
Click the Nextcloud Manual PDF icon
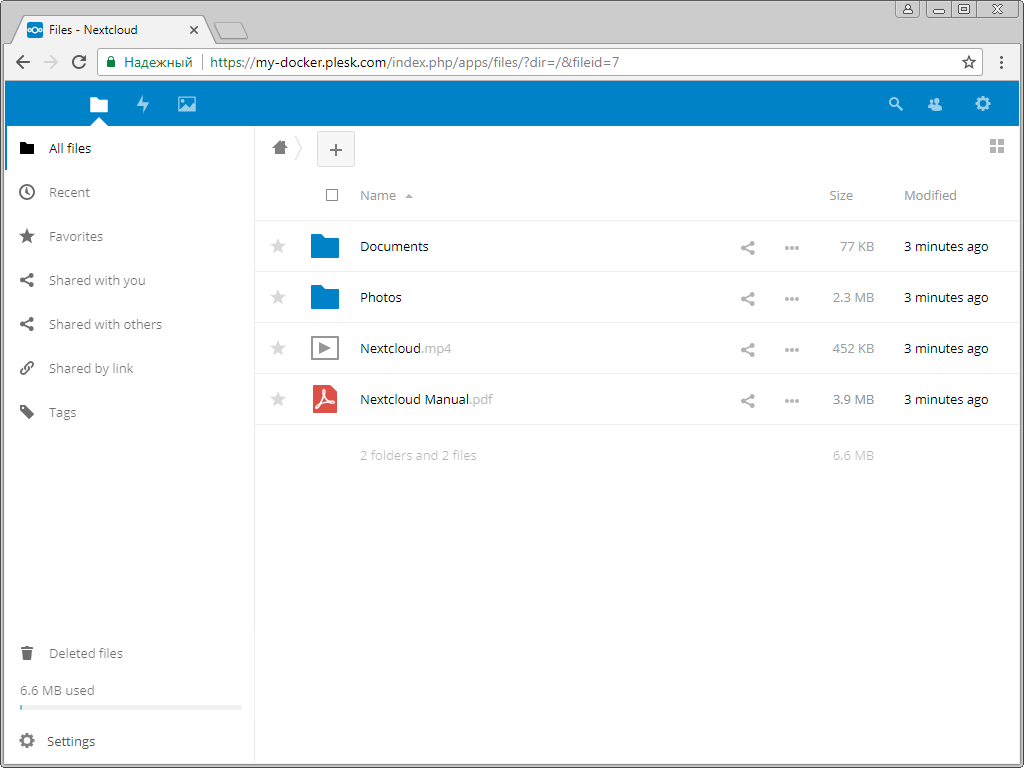coord(325,399)
